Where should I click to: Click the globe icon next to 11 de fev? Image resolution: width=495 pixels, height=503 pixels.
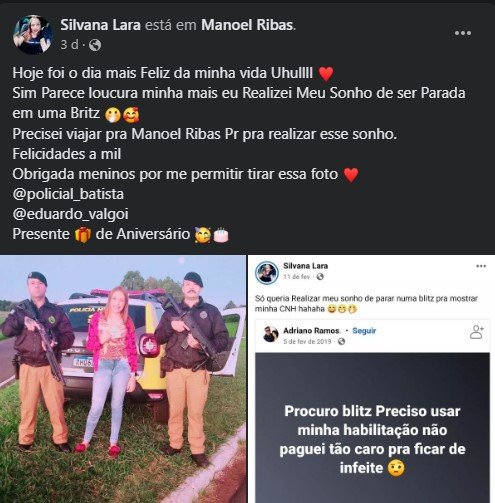click(320, 277)
